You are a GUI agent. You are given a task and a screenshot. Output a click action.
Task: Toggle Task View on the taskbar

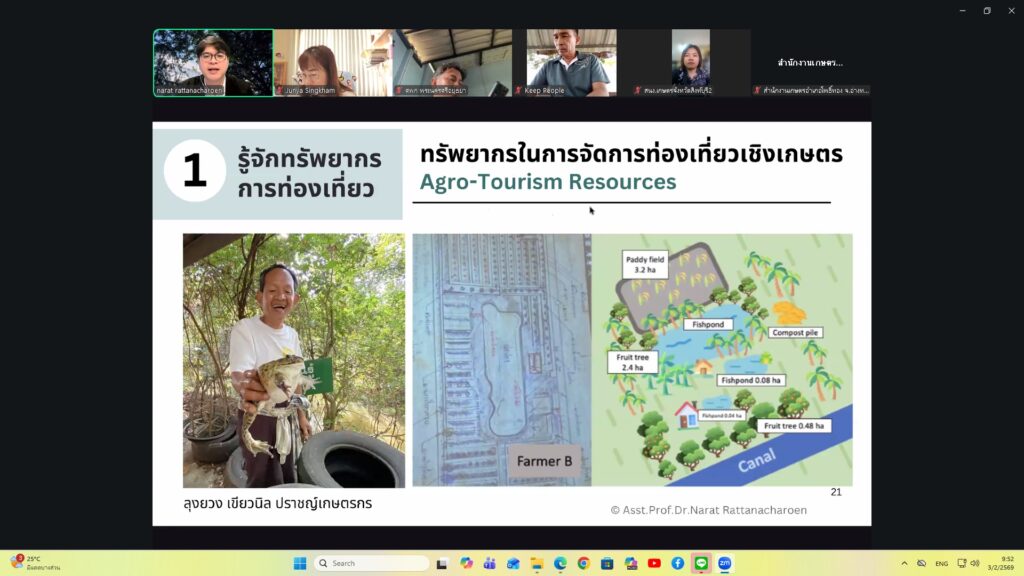click(441, 563)
